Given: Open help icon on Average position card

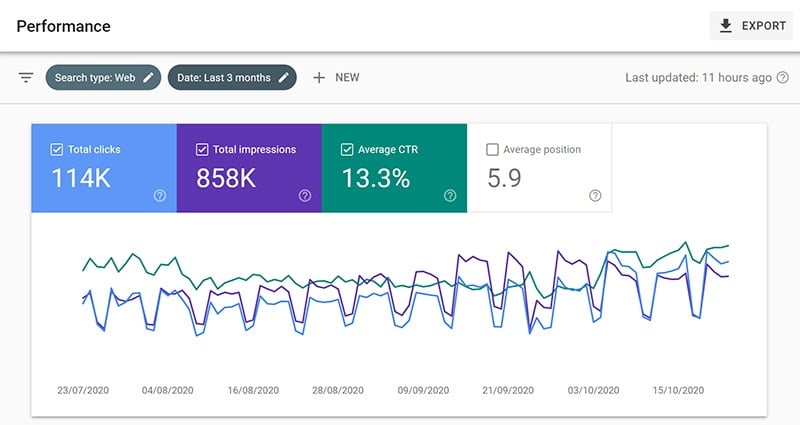Looking at the screenshot, I should 595,195.
